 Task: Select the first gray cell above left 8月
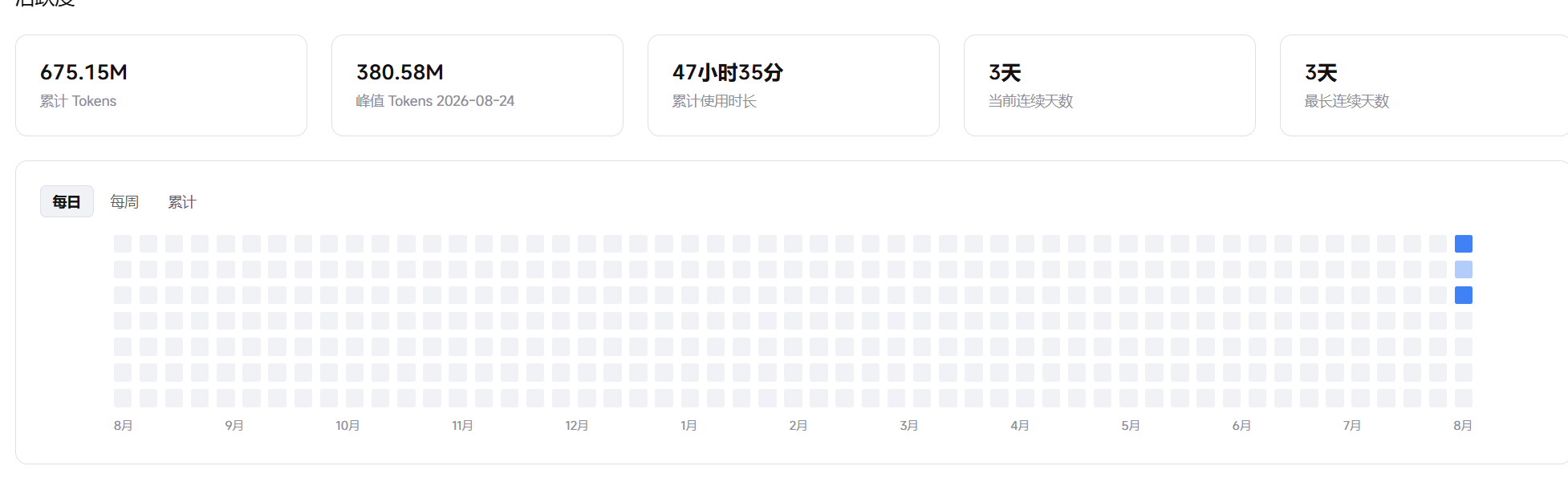click(123, 398)
